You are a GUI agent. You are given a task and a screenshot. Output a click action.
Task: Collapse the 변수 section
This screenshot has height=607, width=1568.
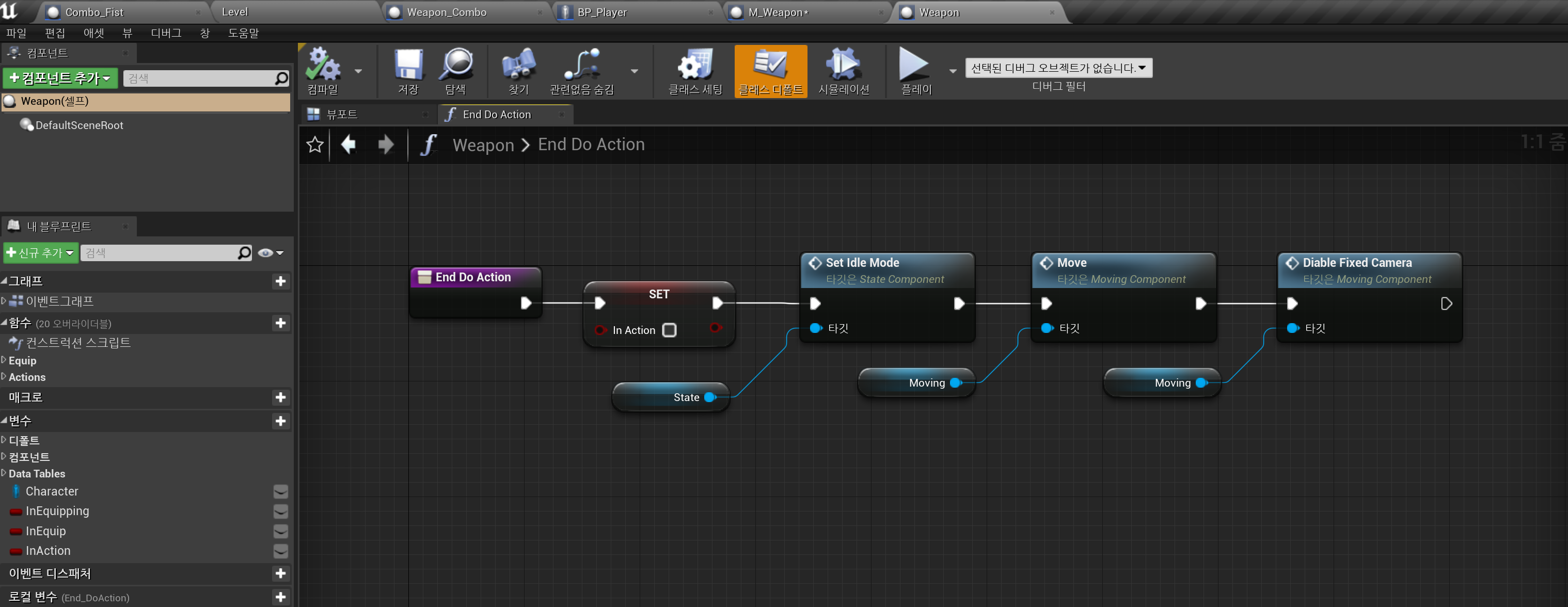point(4,421)
